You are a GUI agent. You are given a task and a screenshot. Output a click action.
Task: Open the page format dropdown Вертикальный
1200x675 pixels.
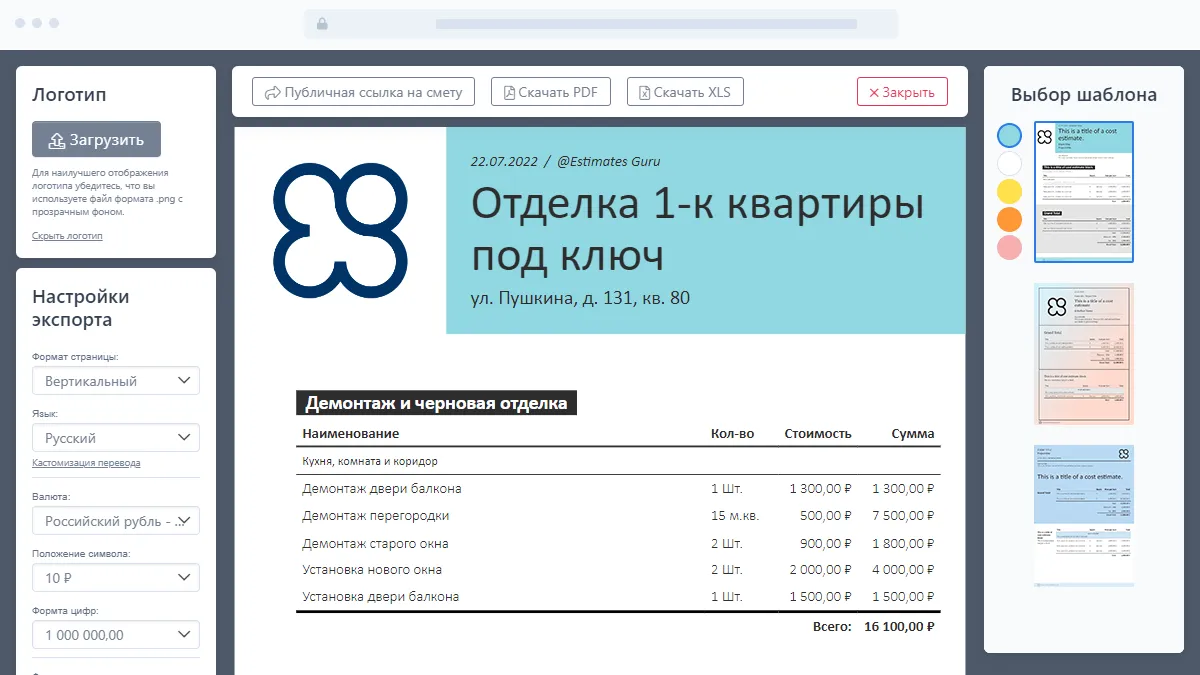pos(115,381)
